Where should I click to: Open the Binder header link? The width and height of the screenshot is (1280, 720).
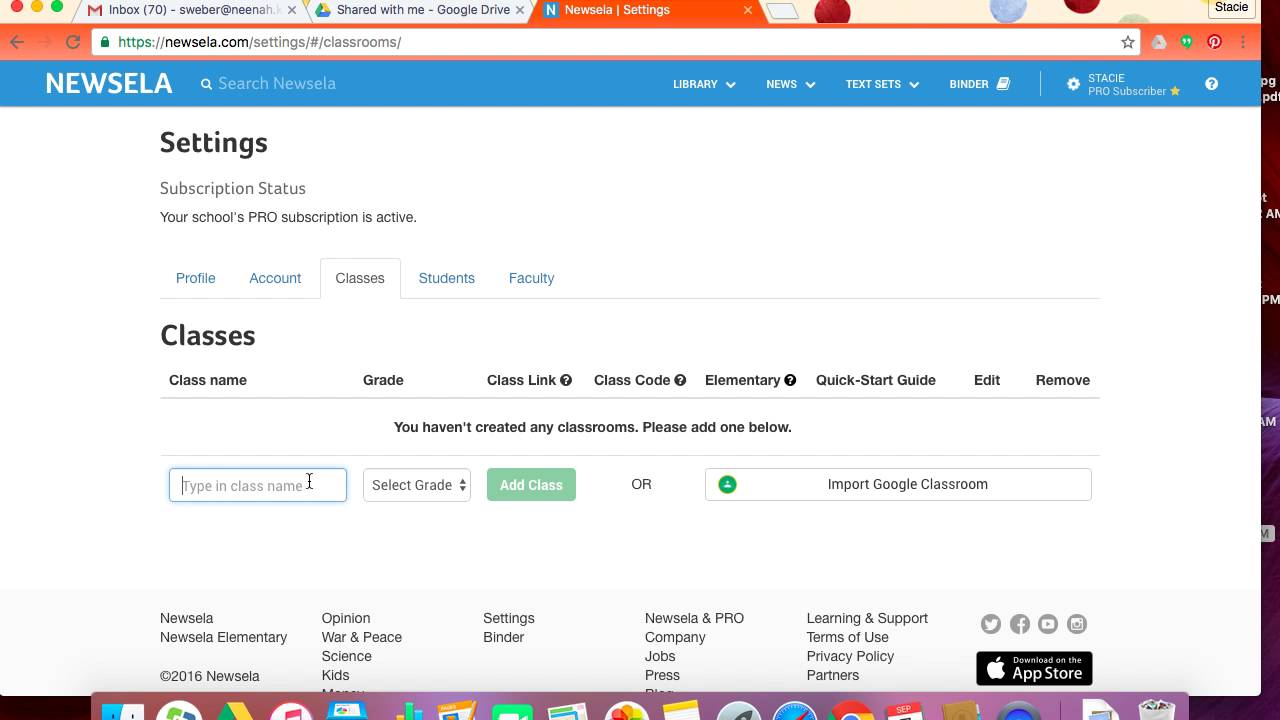(980, 84)
